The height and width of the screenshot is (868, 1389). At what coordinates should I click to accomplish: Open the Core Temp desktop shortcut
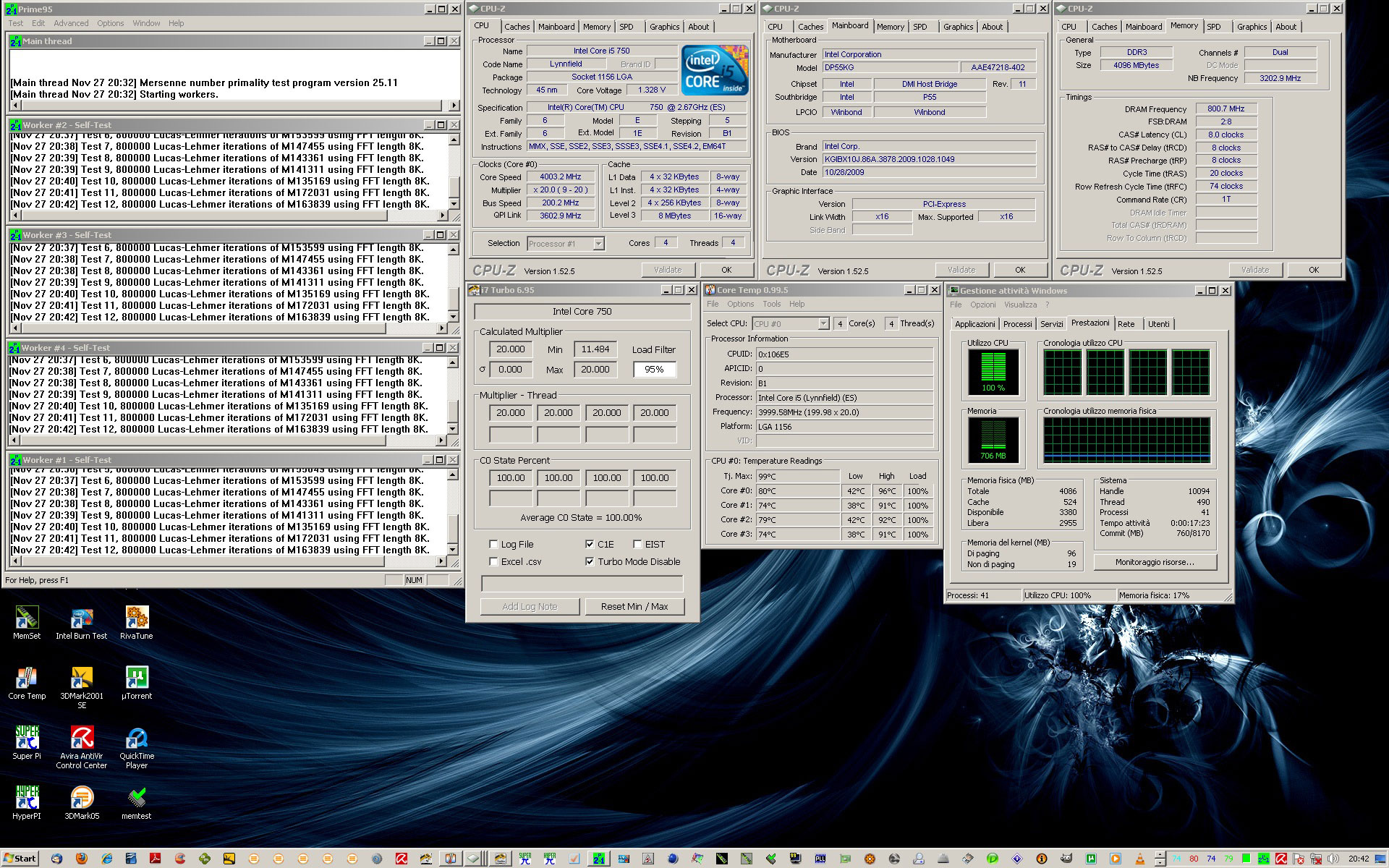[27, 678]
